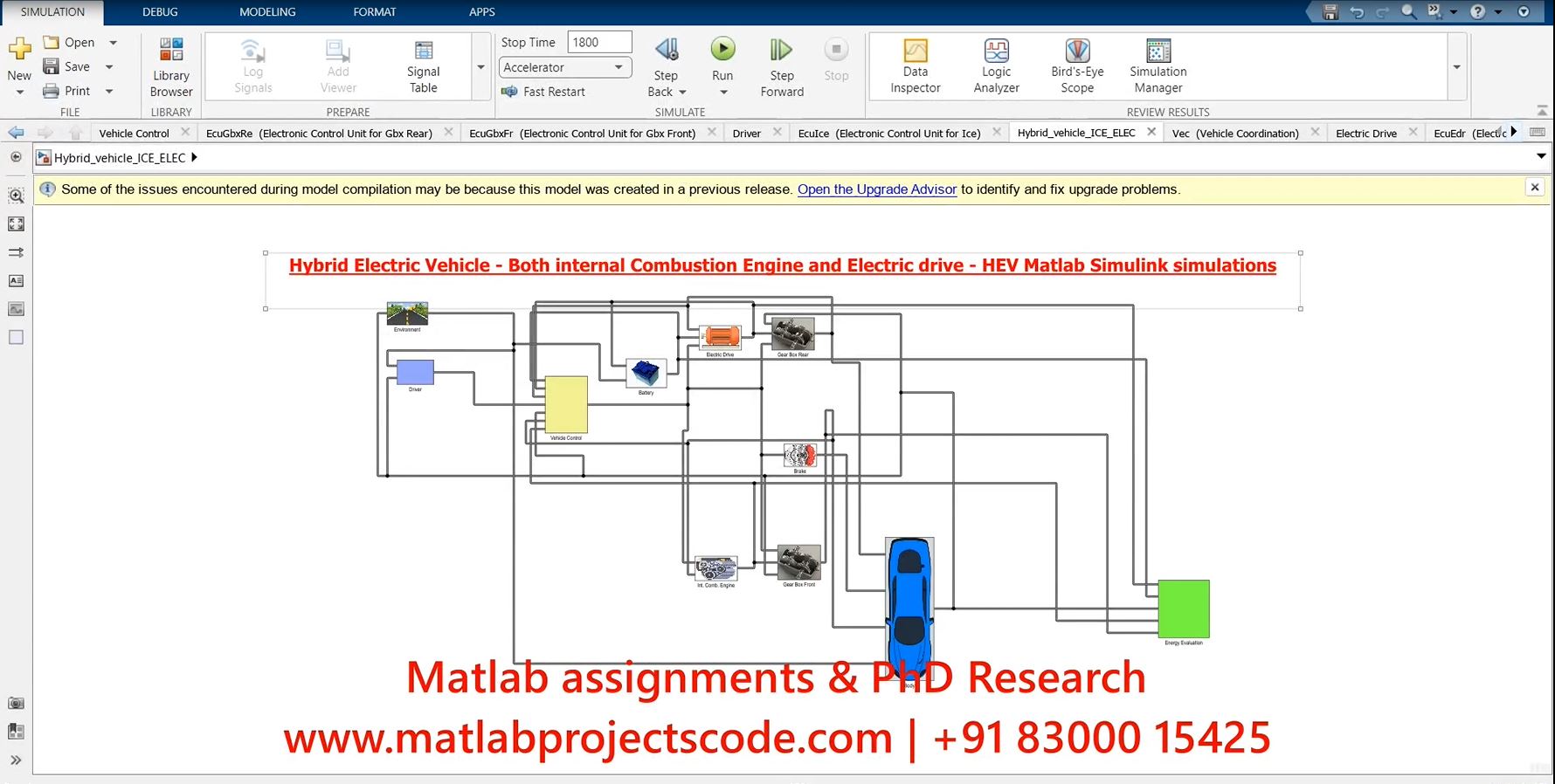Open the Upgrade Advisor link
1555x784 pixels.
tap(877, 189)
